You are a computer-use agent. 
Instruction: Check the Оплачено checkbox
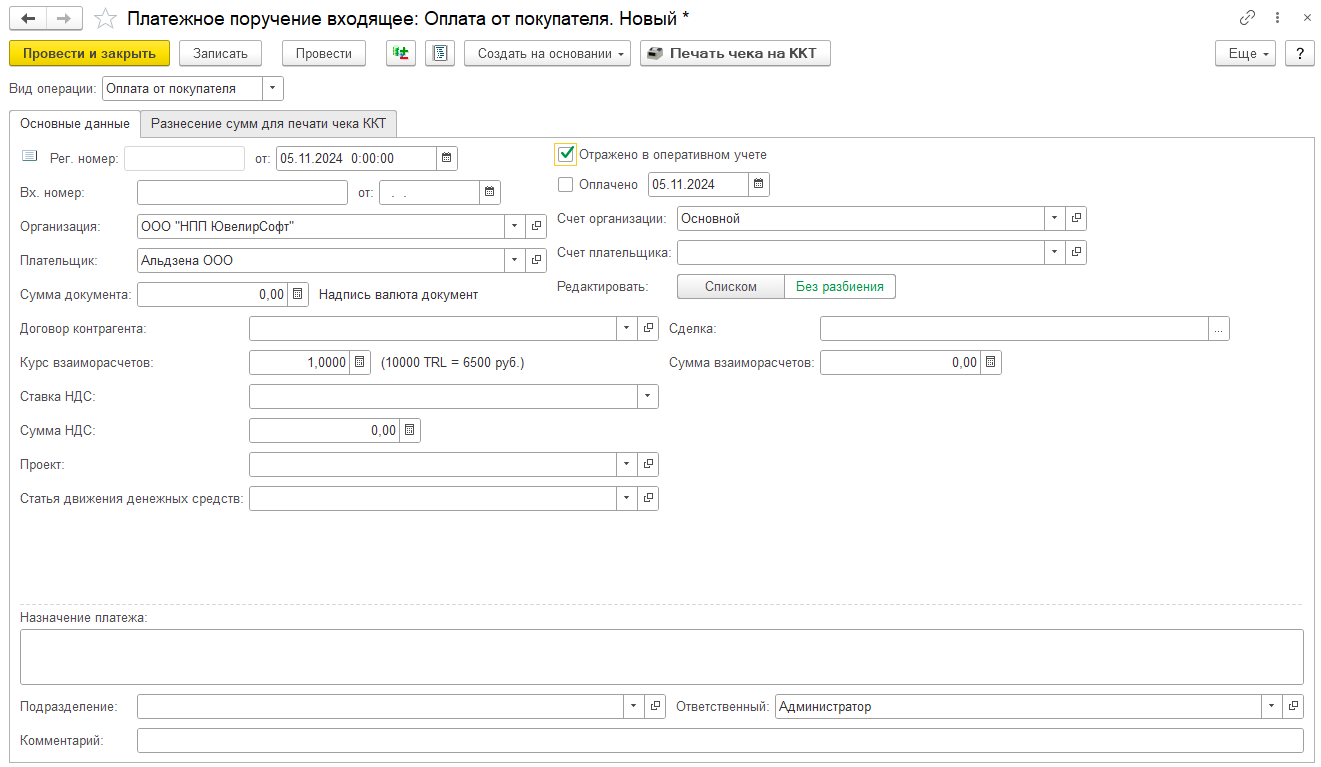[566, 184]
